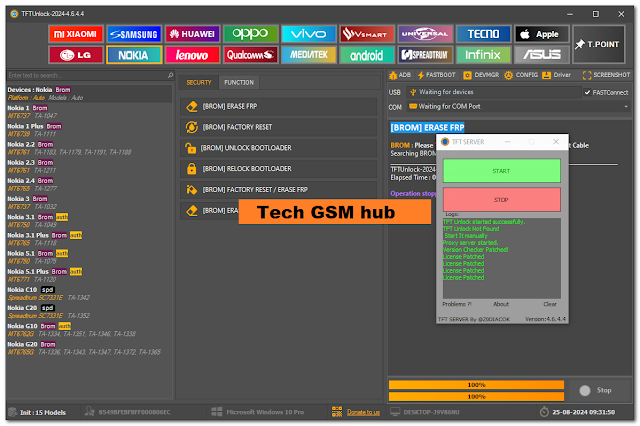
Task: Run [BROM] UNLOCK BOOTLOADER operation
Action: (x=278, y=148)
